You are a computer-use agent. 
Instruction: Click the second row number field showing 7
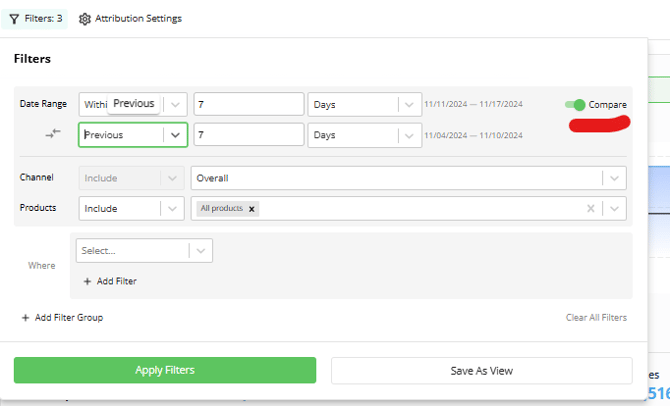(248, 134)
